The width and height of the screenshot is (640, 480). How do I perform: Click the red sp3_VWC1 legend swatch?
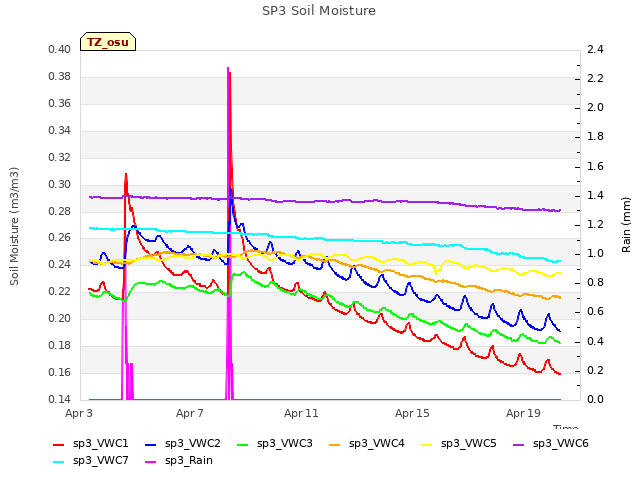pos(59,444)
